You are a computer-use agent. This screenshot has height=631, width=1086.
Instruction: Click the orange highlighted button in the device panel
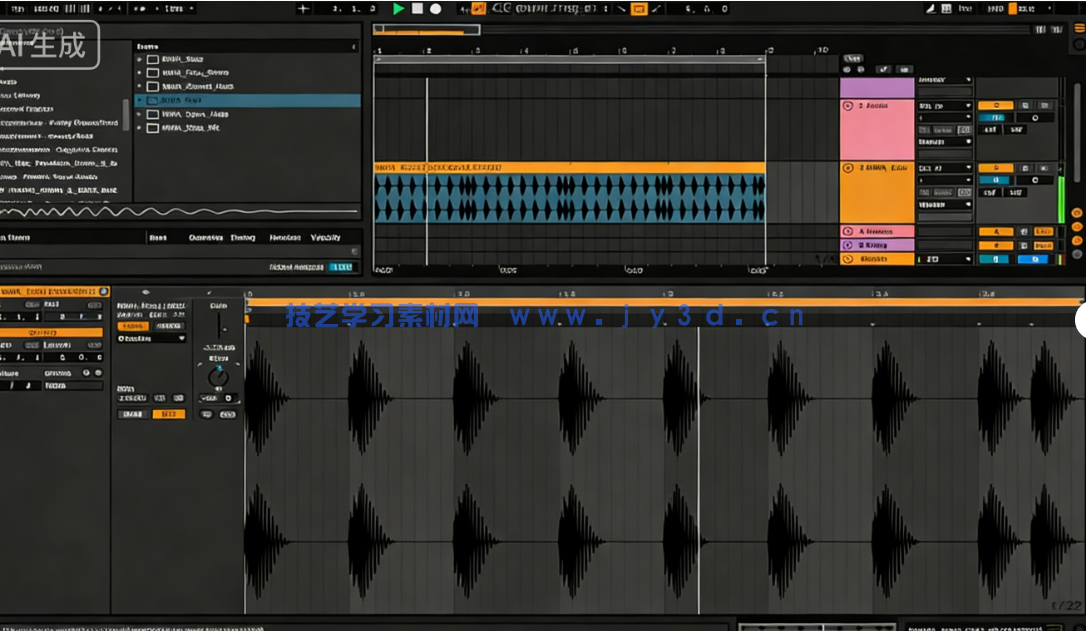(169, 413)
